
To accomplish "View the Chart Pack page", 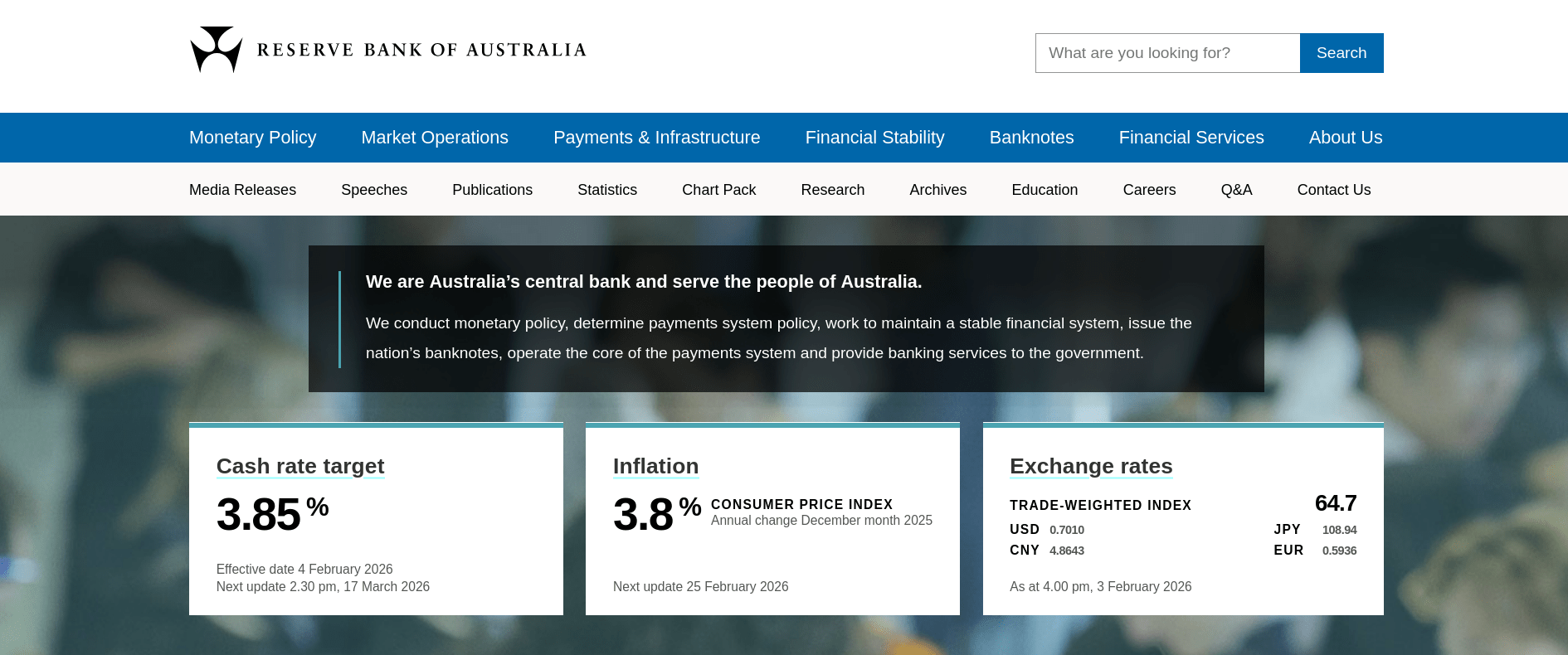I will pos(718,190).
